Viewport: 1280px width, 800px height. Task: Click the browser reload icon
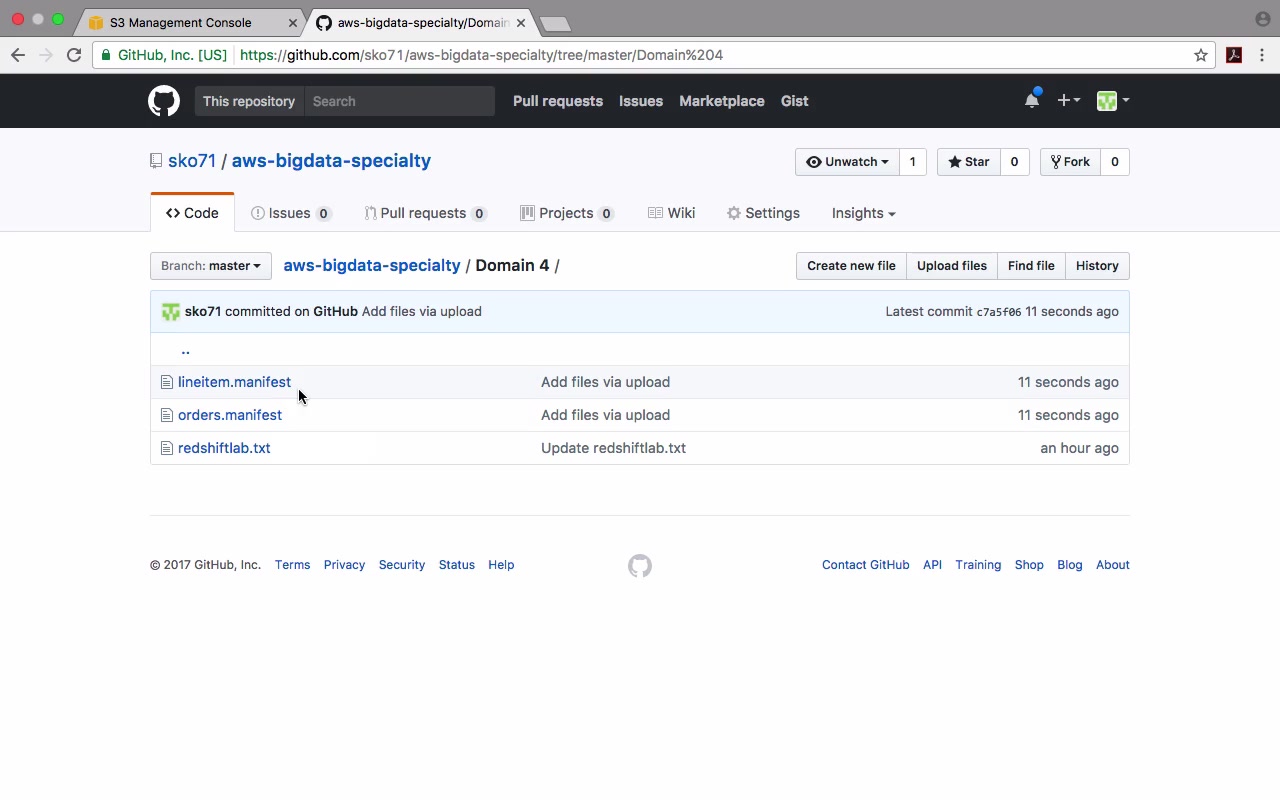pos(74,55)
